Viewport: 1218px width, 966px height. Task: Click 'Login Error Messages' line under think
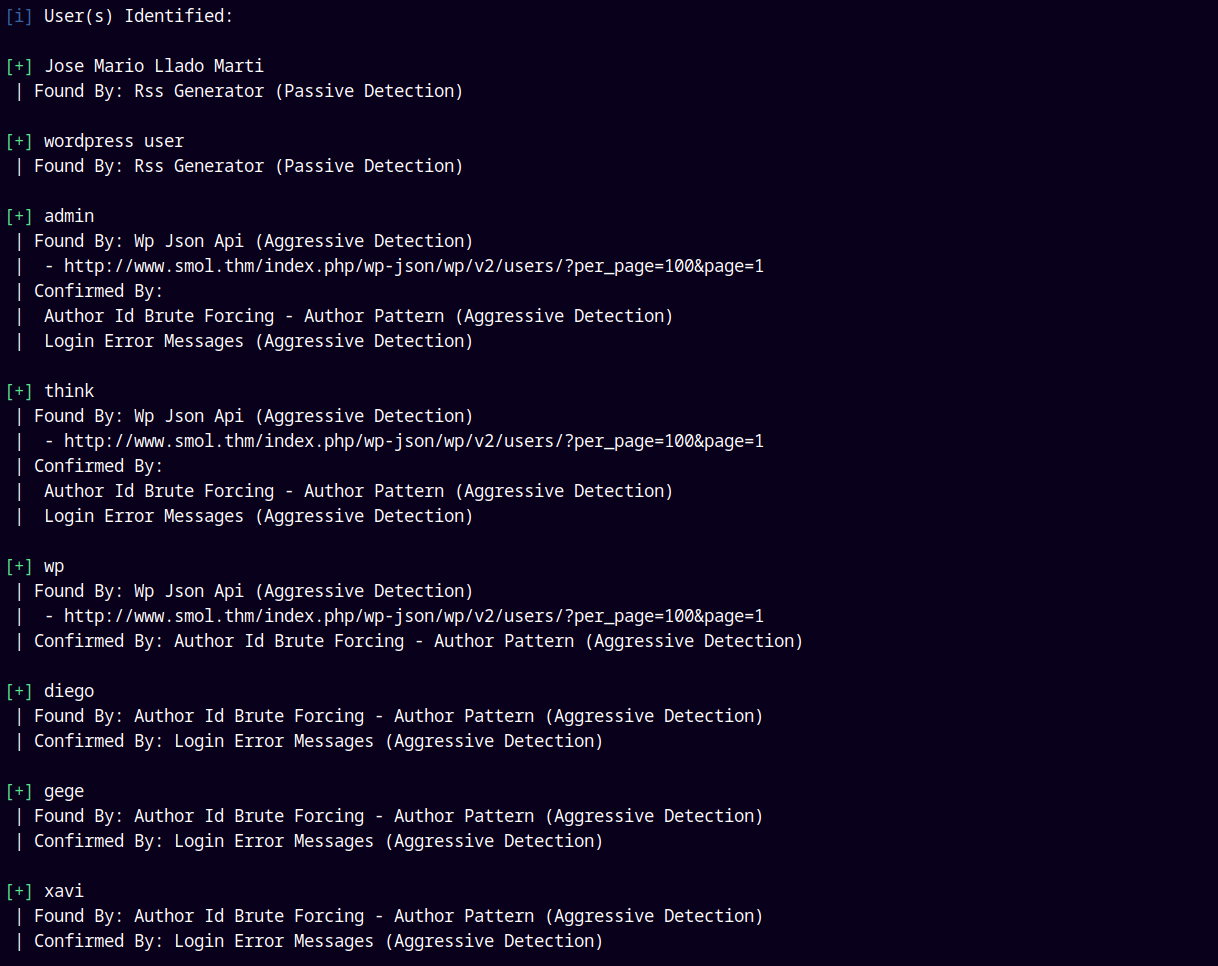(x=258, y=516)
